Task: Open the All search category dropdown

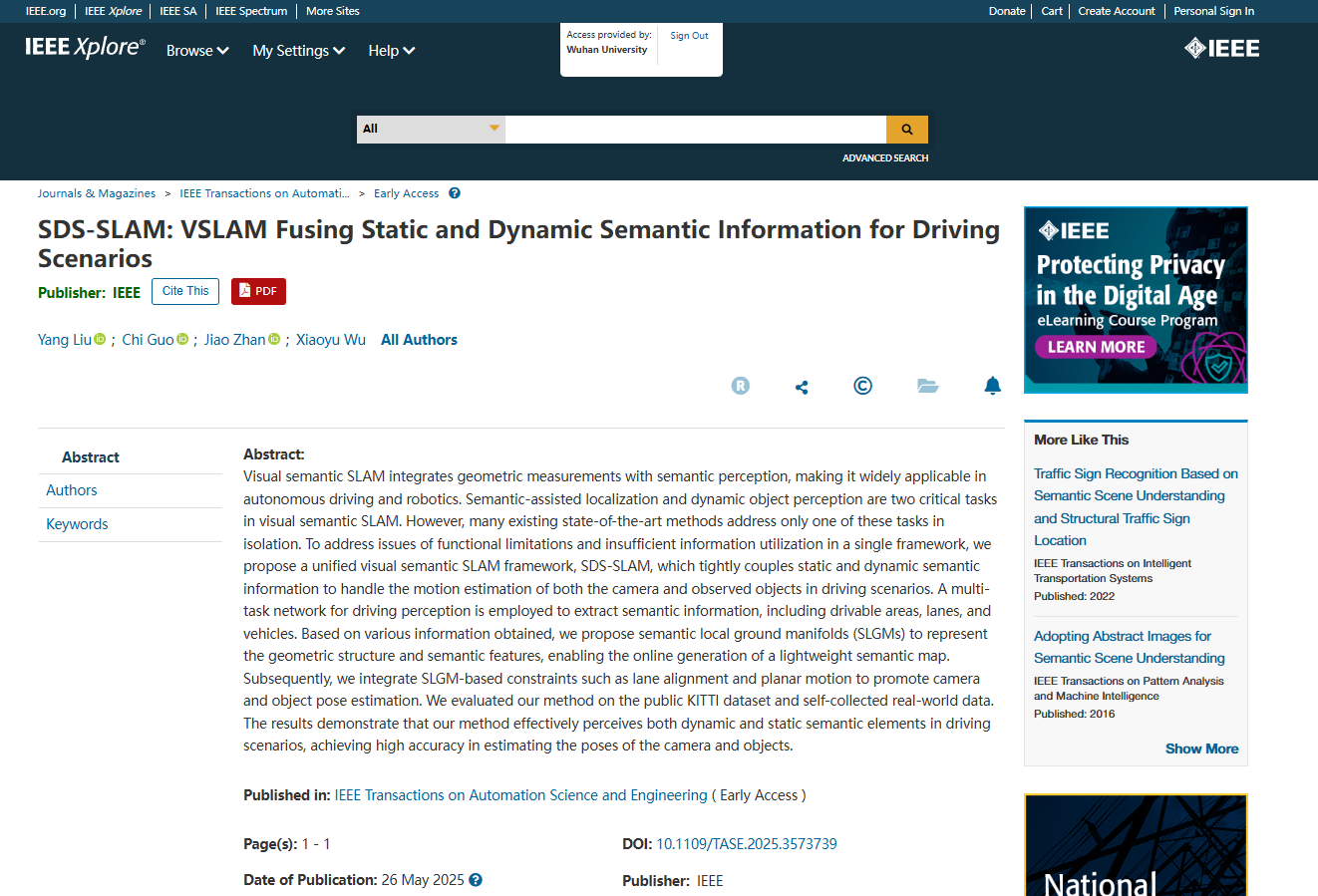Action: tap(431, 130)
